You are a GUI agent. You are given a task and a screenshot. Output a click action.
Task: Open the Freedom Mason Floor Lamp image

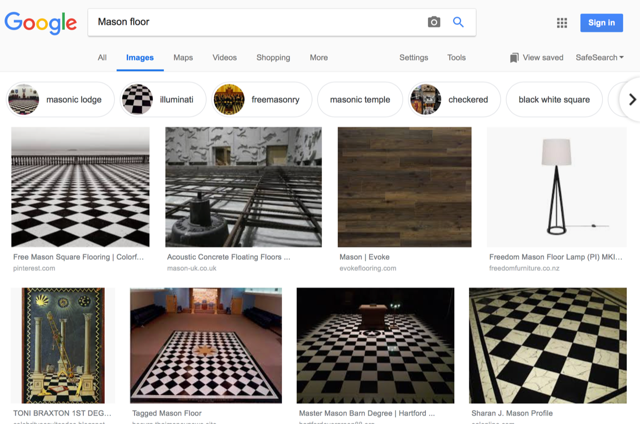pyautogui.click(x=557, y=187)
